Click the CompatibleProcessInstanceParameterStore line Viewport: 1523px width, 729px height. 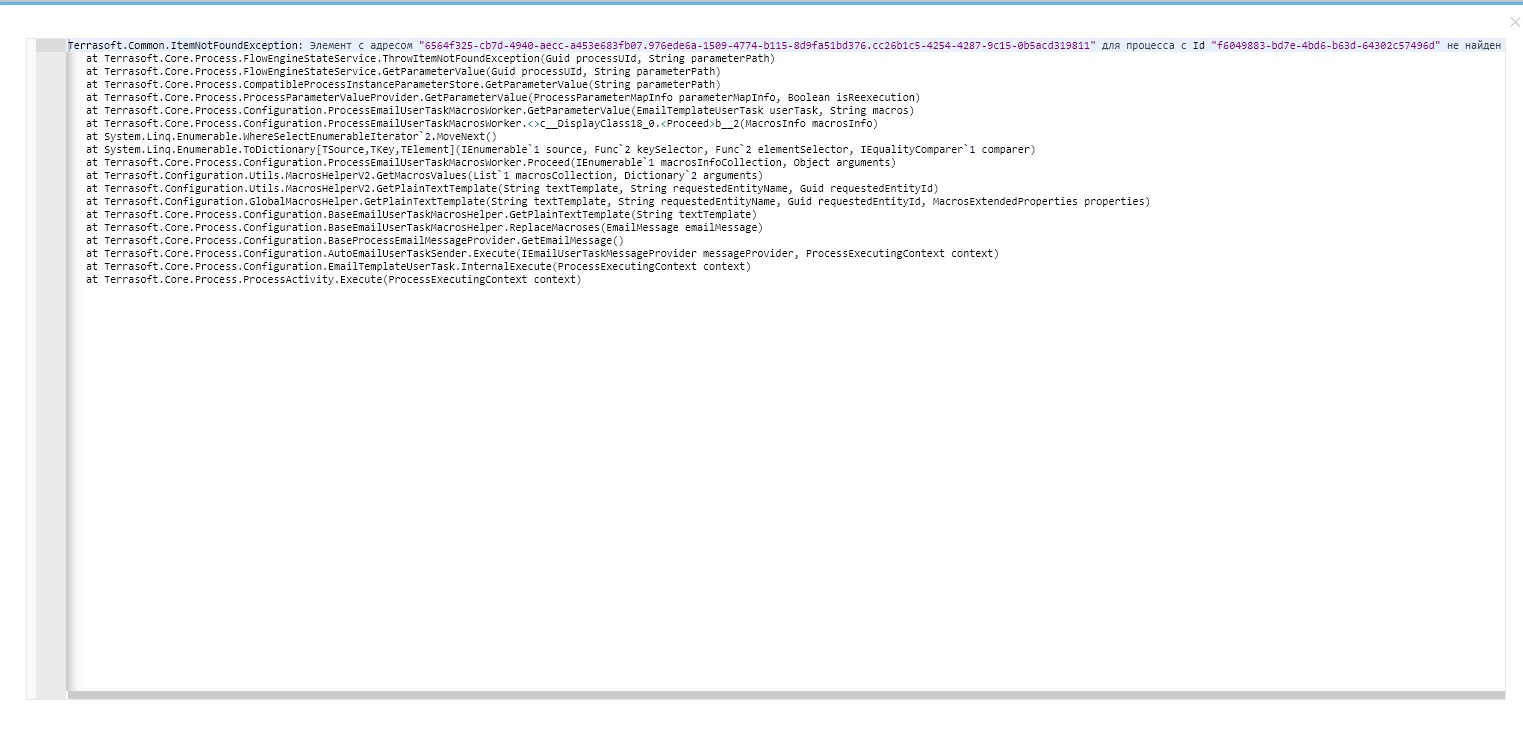403,85
